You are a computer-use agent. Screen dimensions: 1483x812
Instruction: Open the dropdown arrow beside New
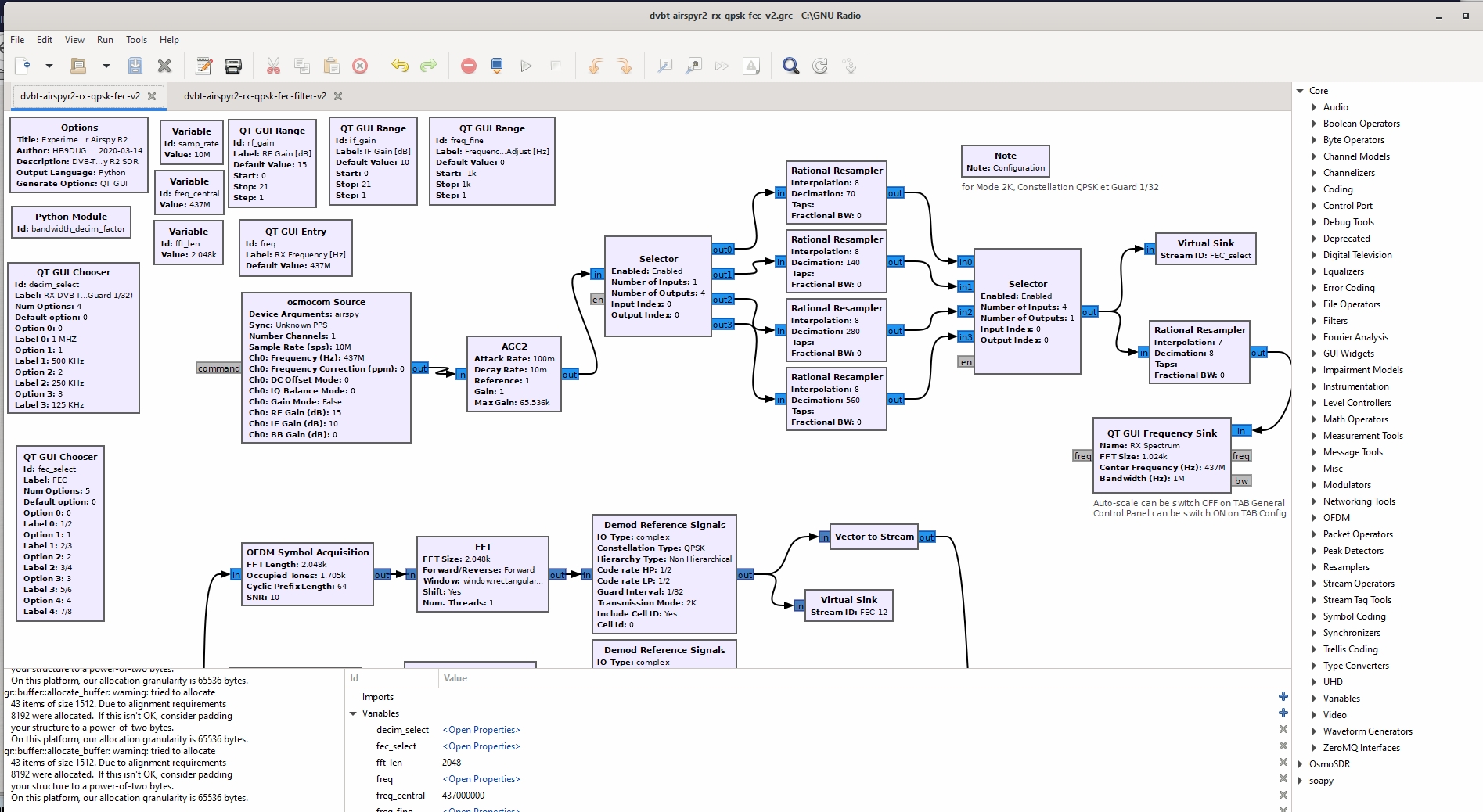[x=49, y=66]
